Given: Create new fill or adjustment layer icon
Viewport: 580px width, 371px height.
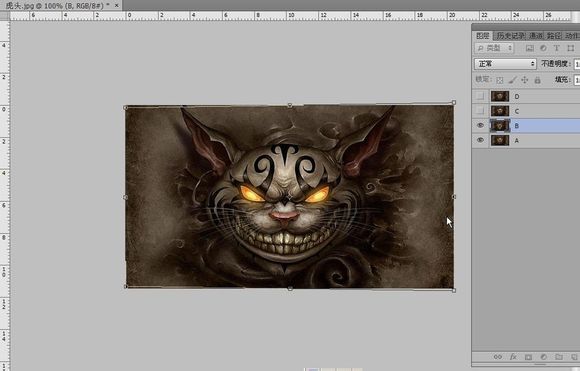Looking at the screenshot, I should click(x=543, y=357).
